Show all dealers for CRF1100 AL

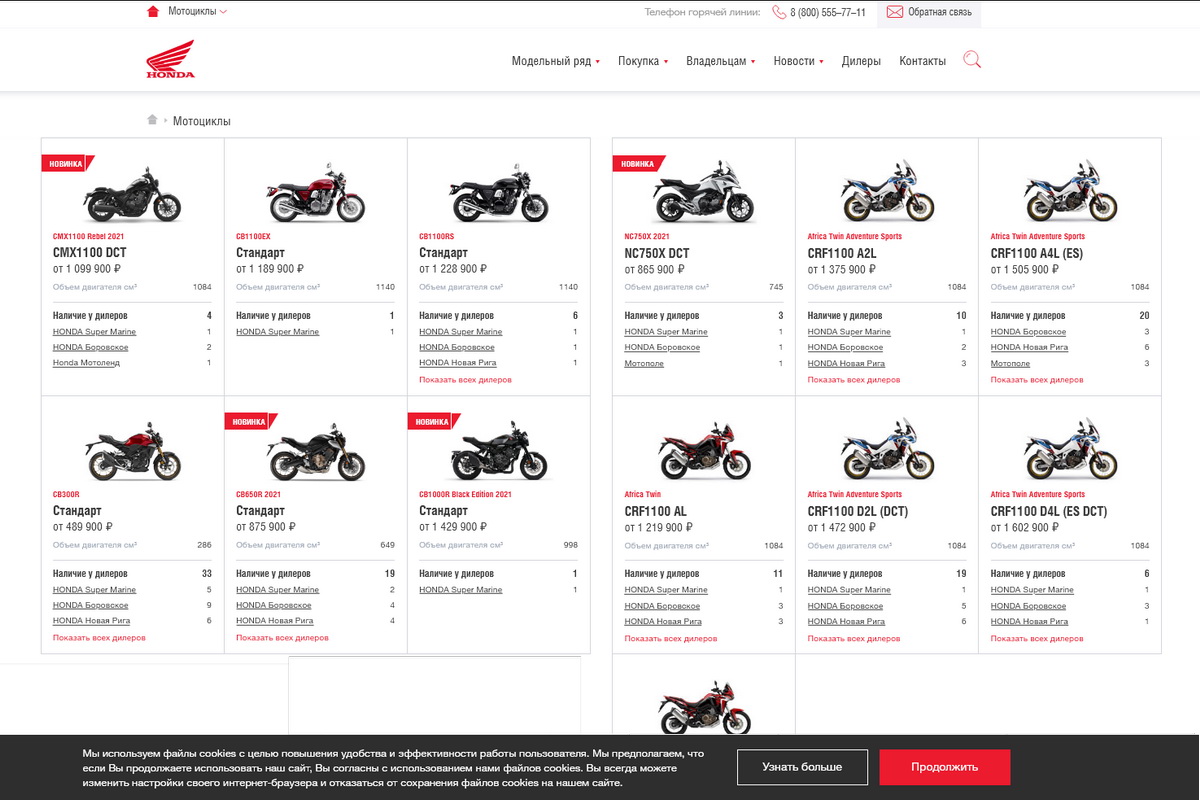click(x=671, y=638)
